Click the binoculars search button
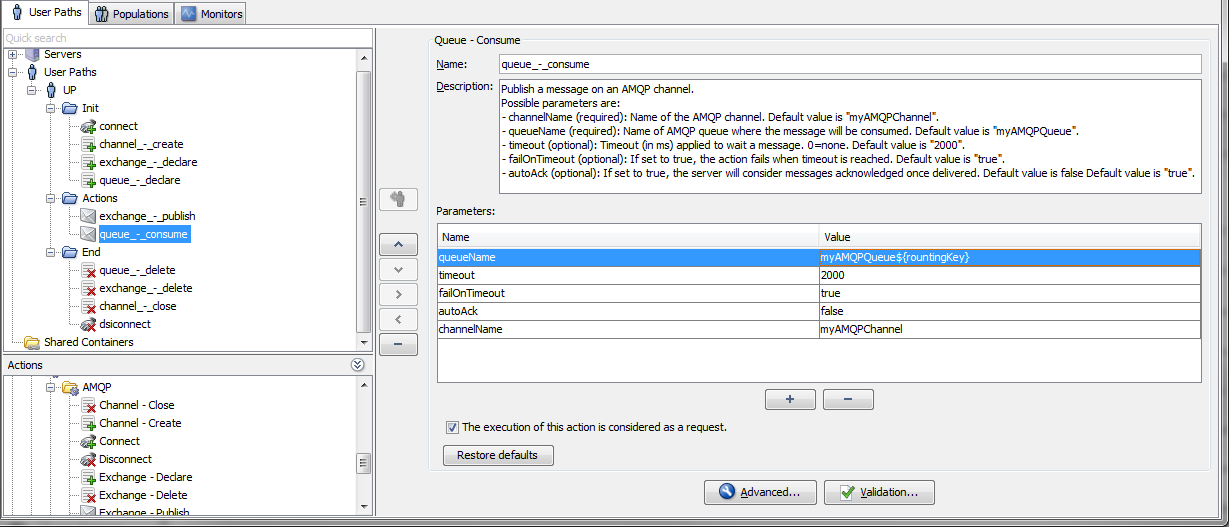The height and width of the screenshot is (527, 1229). point(399,198)
